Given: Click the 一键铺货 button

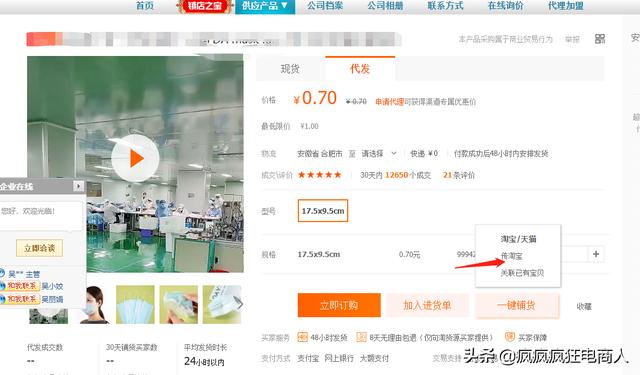Looking at the screenshot, I should pyautogui.click(x=517, y=305).
